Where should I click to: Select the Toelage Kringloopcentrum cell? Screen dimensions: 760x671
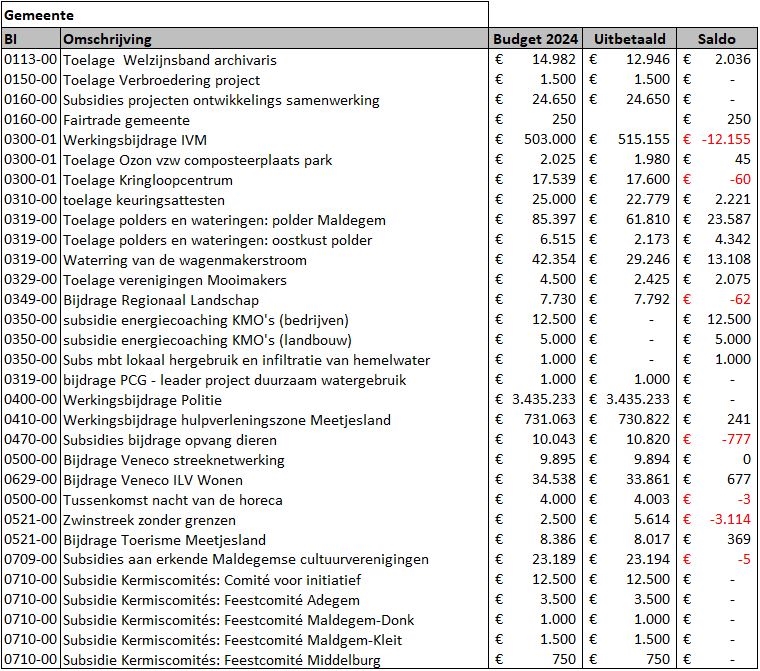[274, 180]
